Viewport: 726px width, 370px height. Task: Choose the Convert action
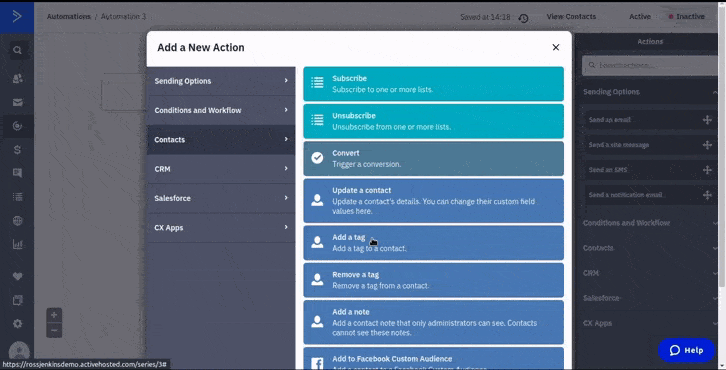433,158
